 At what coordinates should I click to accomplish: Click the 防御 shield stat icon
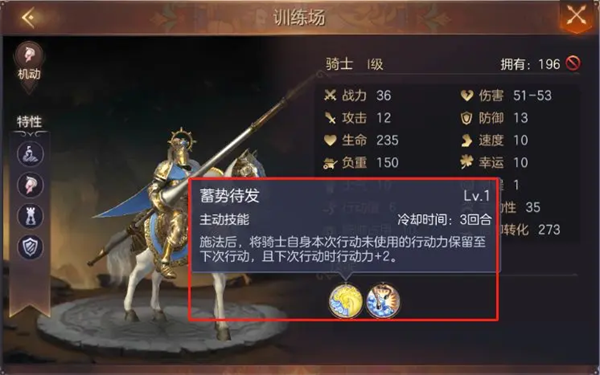tap(466, 118)
